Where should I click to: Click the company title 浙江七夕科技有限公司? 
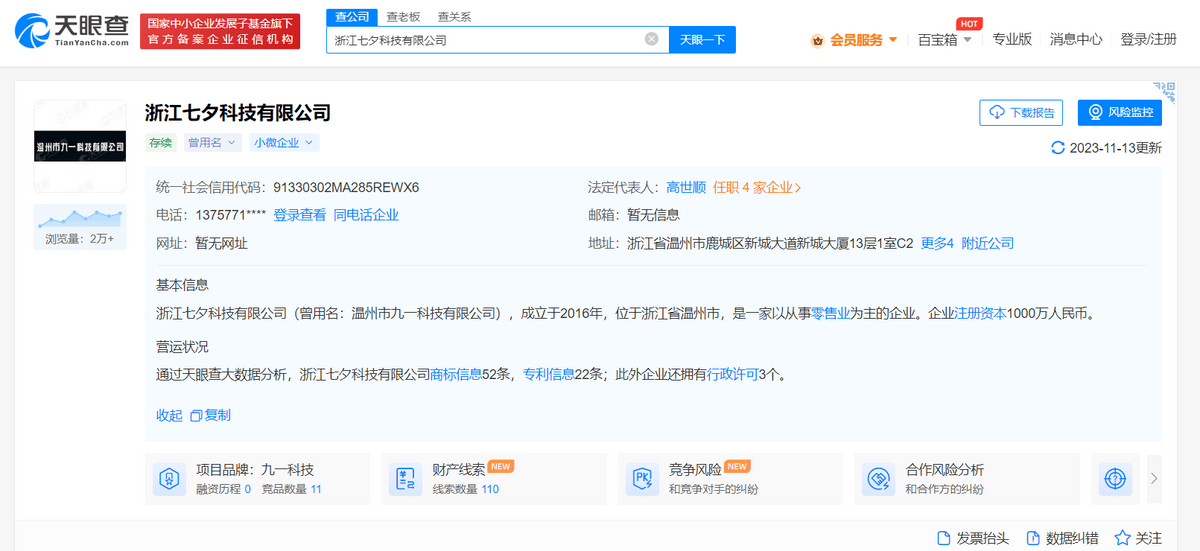[x=237, y=112]
